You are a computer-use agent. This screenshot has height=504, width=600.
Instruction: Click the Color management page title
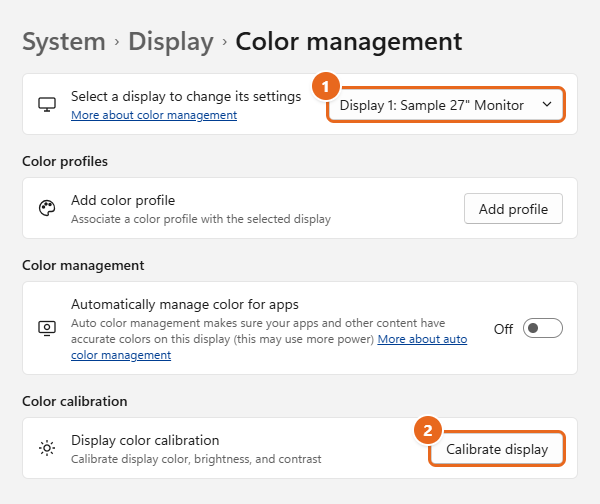click(x=349, y=41)
